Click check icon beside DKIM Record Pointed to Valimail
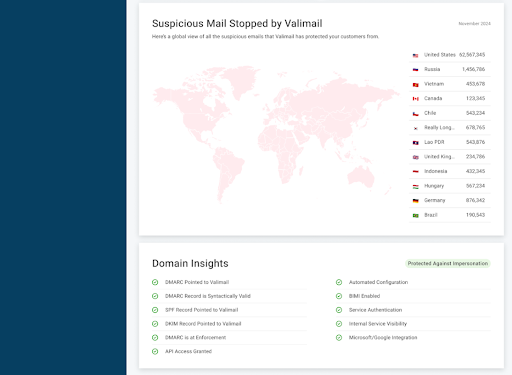This screenshot has width=512, height=375. pos(155,324)
